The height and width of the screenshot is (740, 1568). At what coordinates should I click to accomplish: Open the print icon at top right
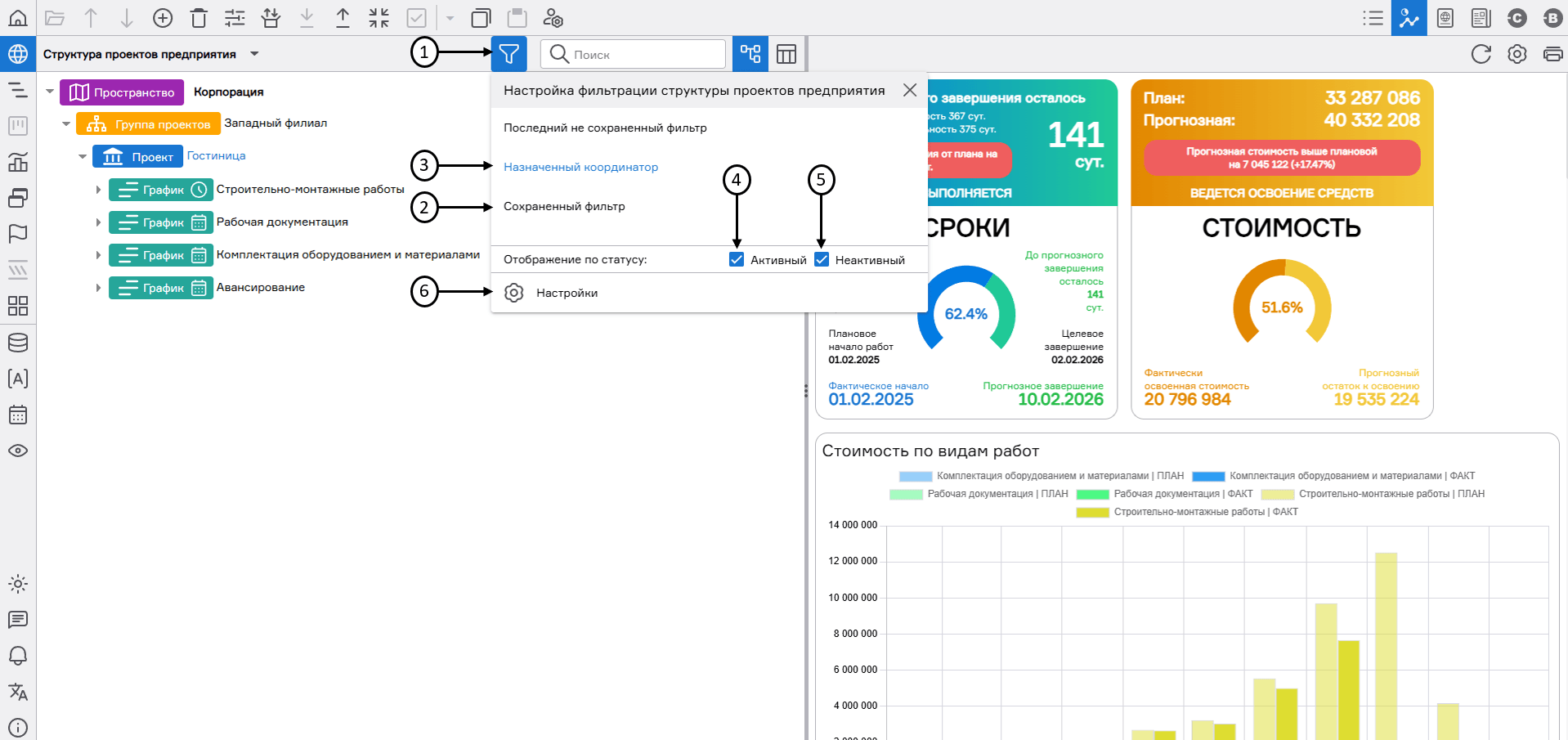[x=1552, y=54]
